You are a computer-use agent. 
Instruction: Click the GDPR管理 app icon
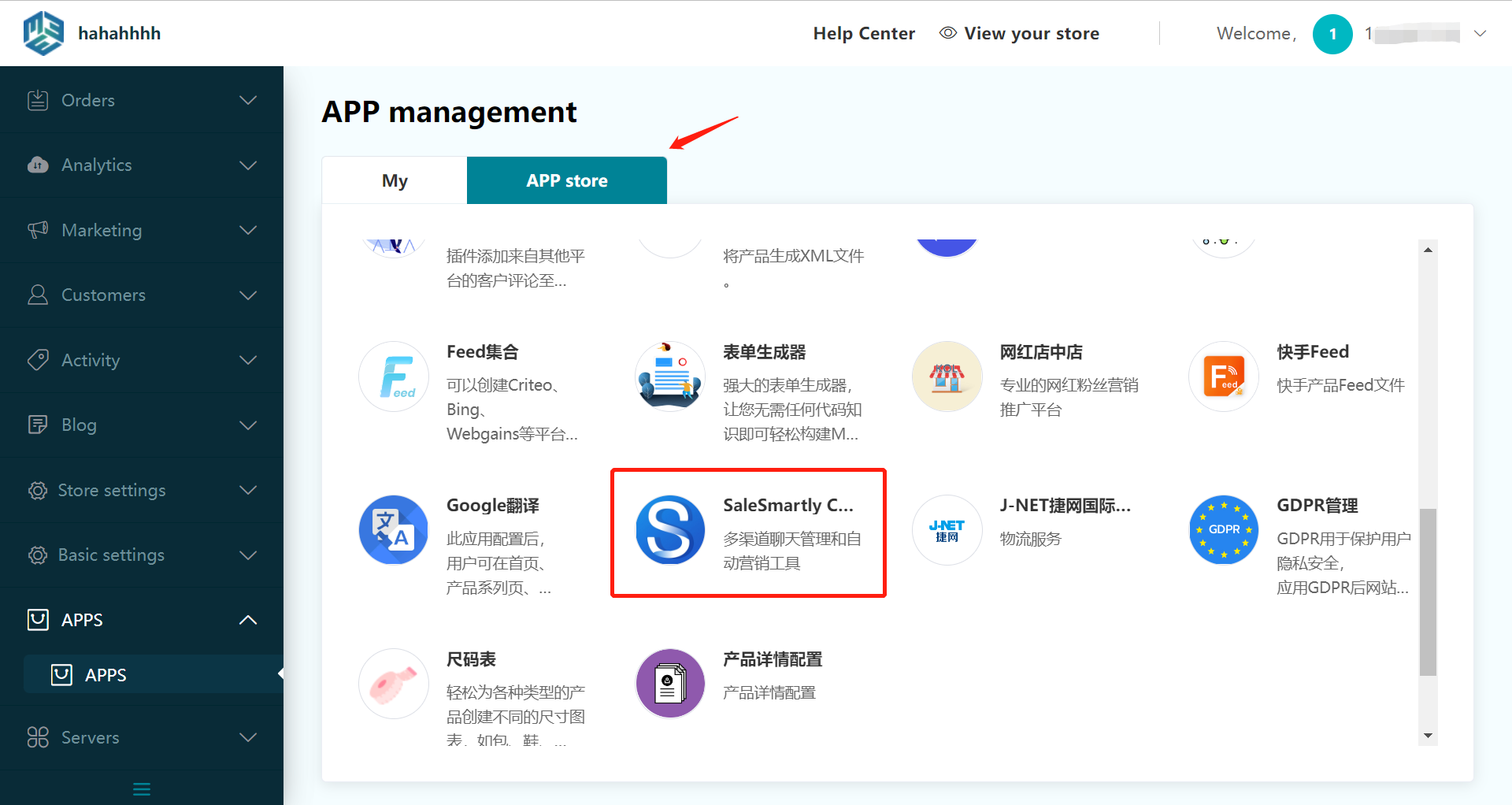pos(1223,529)
